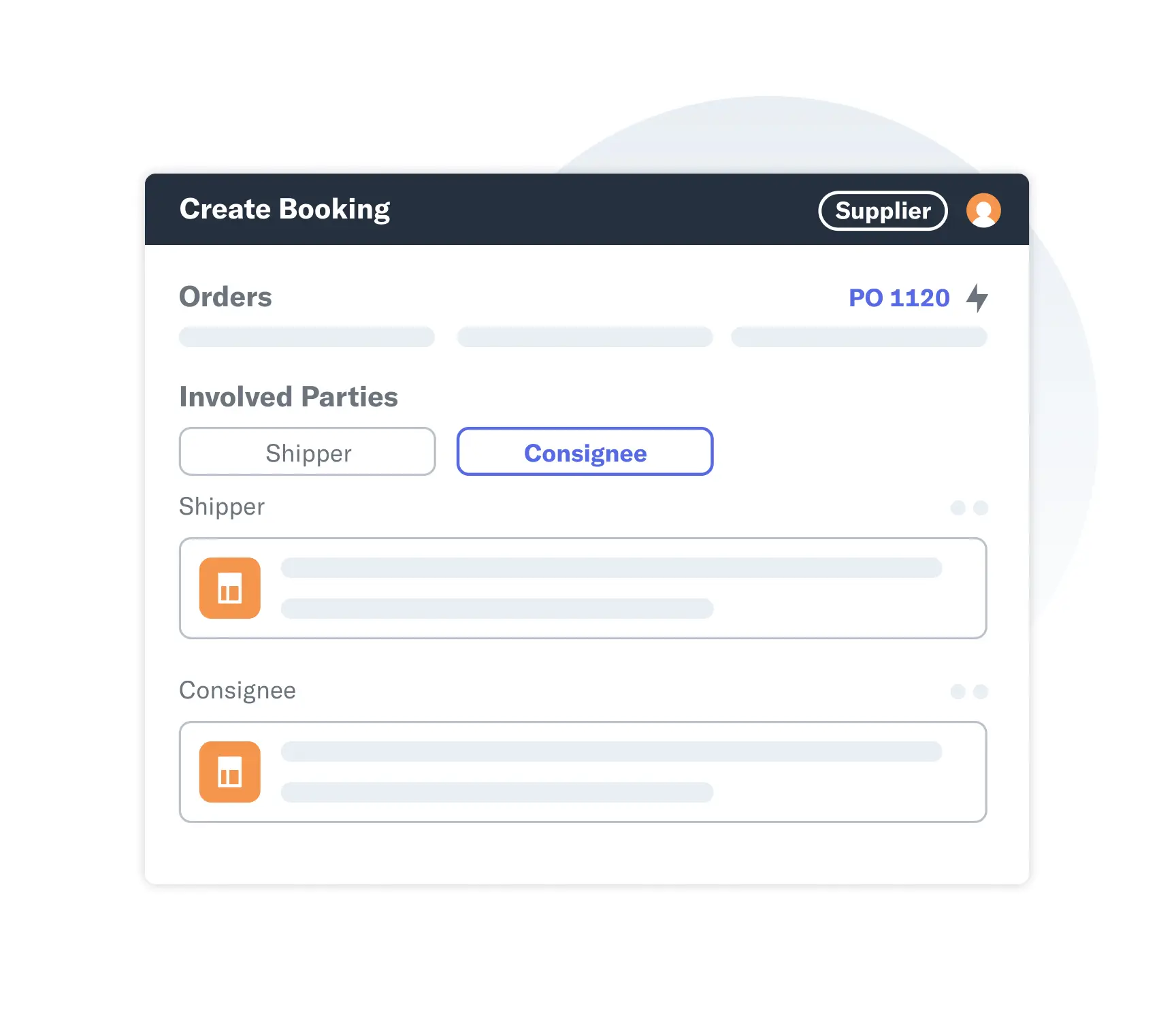Click the top placeholder line in the Shipper card
Viewport: 1176px width, 1017px height.
point(612,568)
